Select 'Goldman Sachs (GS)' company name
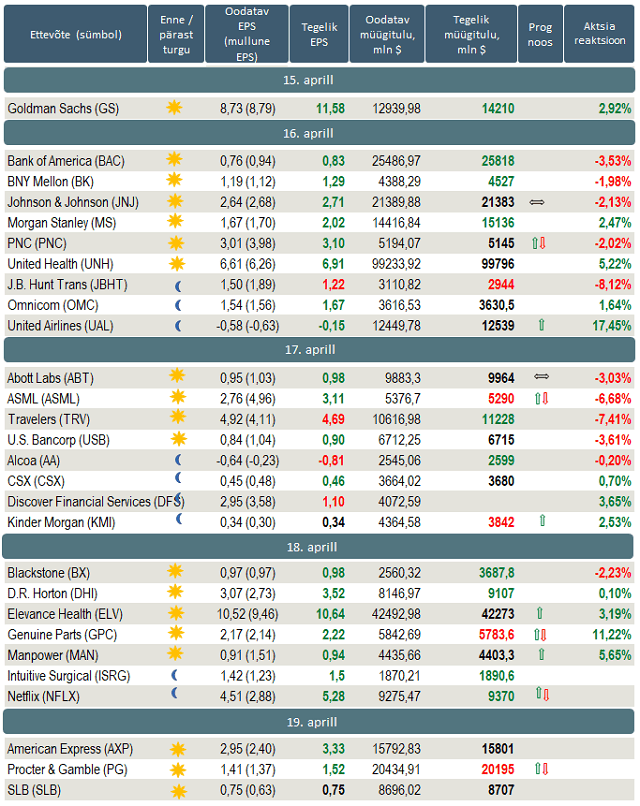 tap(63, 108)
